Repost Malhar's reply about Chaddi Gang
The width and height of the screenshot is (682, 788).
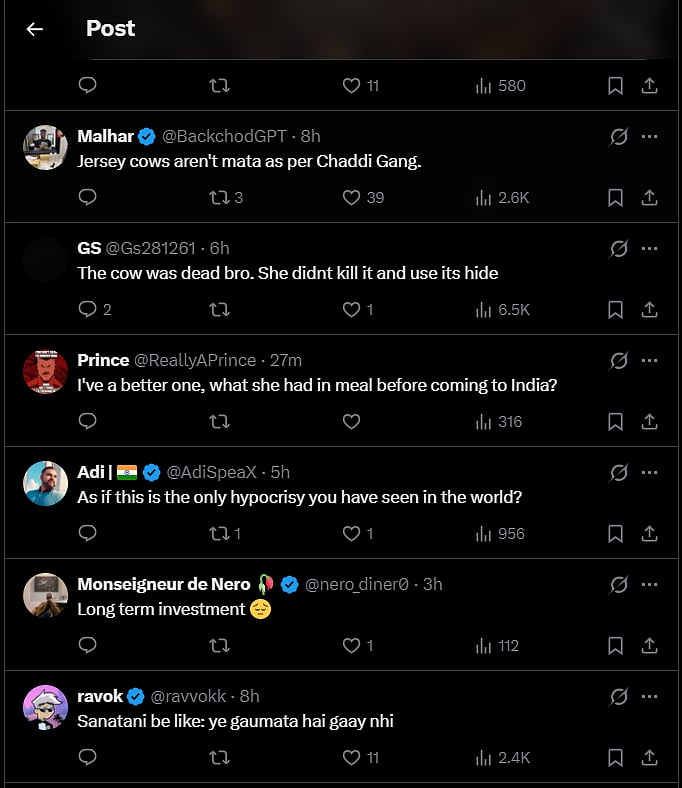click(219, 198)
